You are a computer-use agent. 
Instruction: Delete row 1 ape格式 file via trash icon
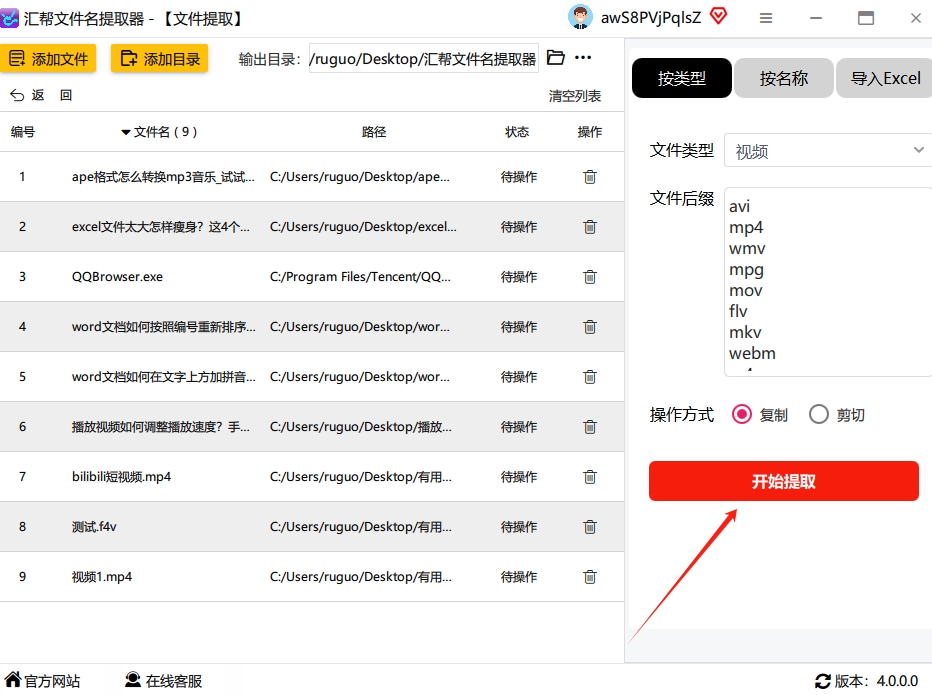590,177
